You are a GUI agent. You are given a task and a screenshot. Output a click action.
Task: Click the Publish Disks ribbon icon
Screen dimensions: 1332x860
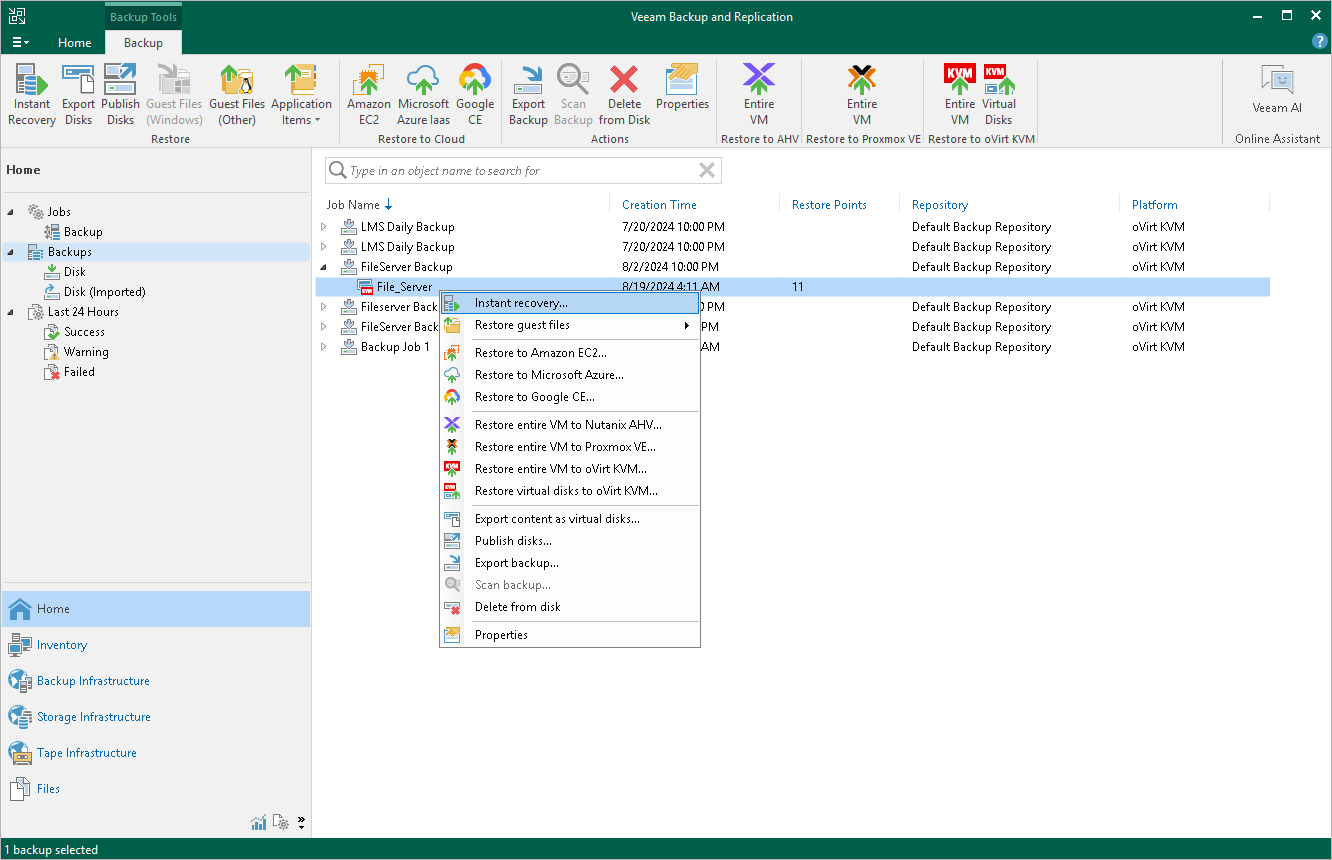[120, 95]
